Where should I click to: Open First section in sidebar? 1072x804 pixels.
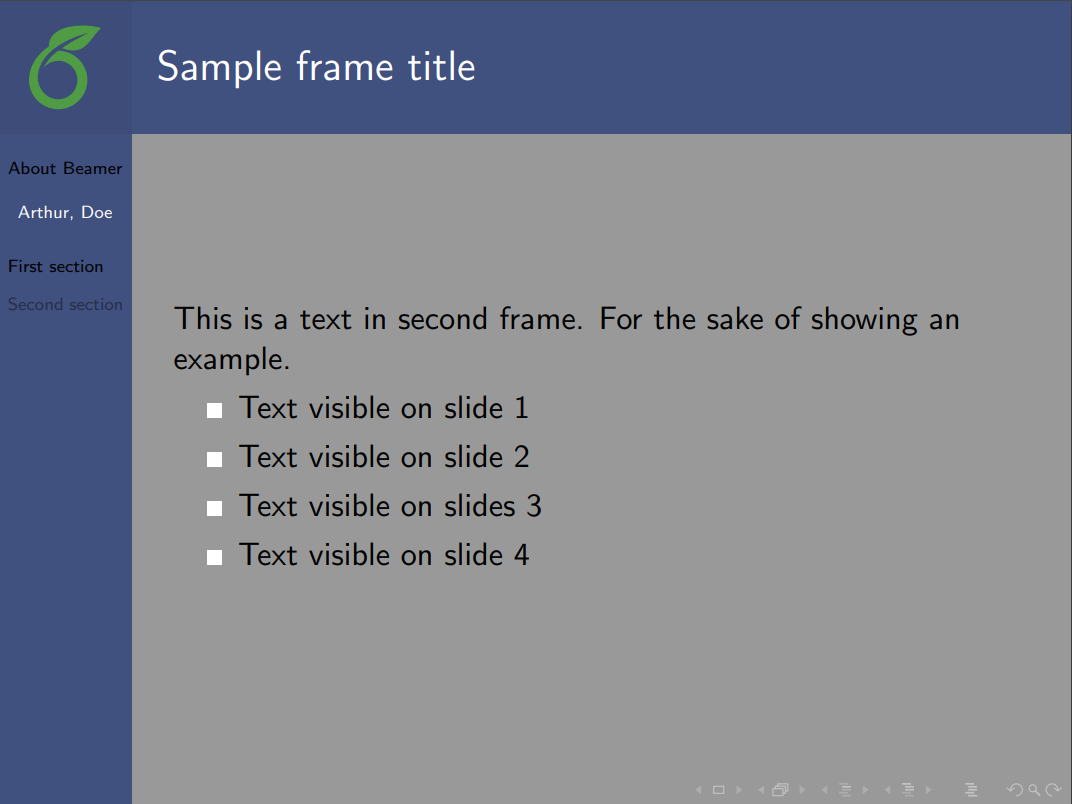[x=55, y=266]
